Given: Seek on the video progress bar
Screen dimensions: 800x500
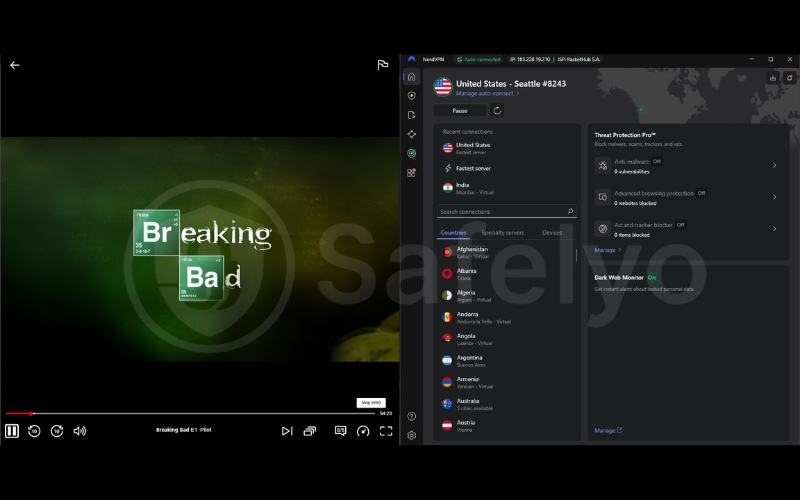Looking at the screenshot, I should coord(190,413).
